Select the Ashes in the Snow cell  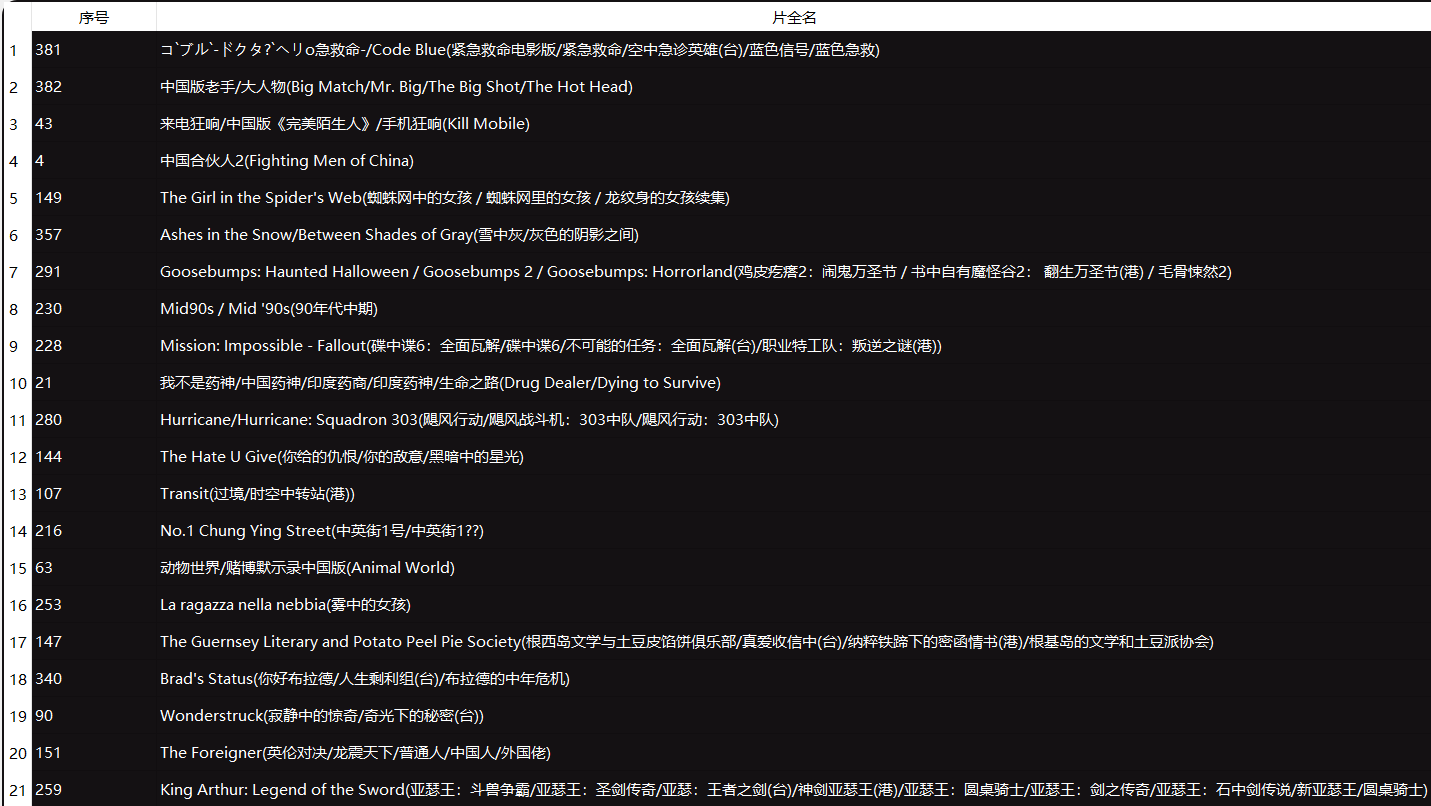794,235
